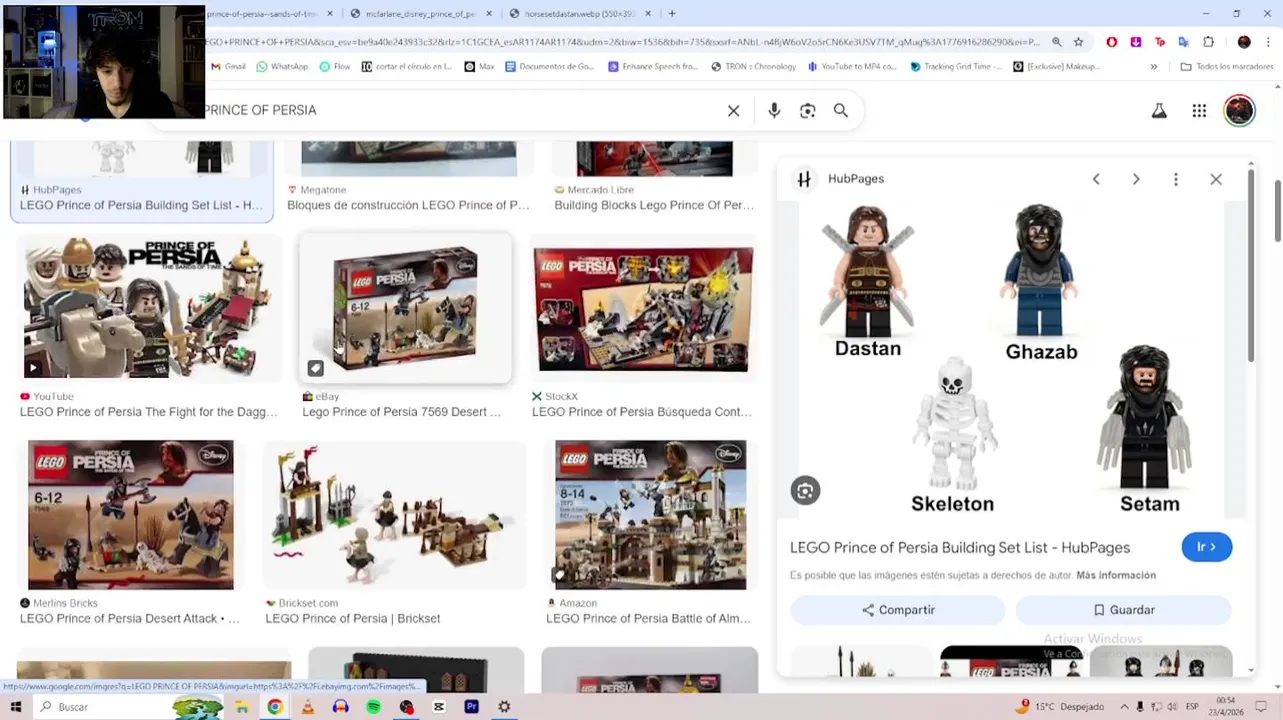Viewport: 1283px width, 720px height.
Task: Open the Flow bookmark
Action: (x=335, y=67)
